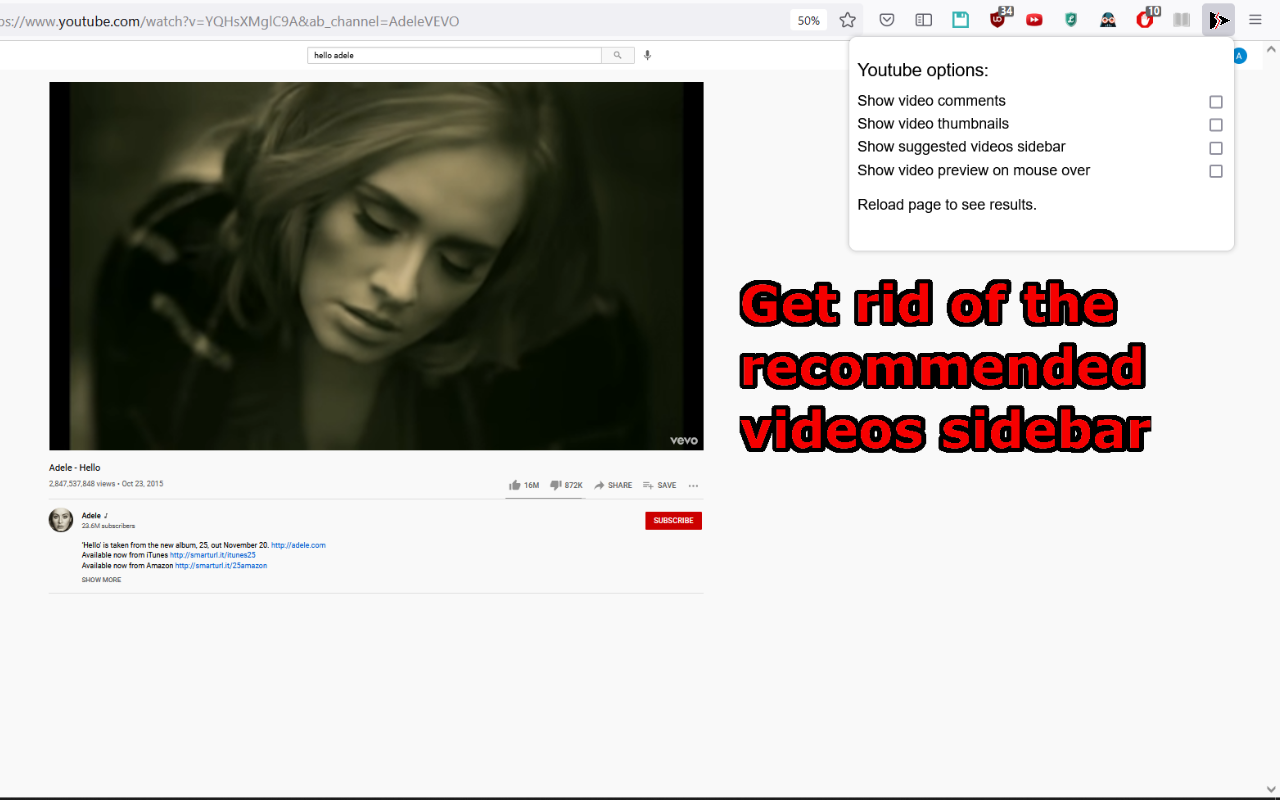Expand SHOW MORE in the video description

pyautogui.click(x=101, y=579)
